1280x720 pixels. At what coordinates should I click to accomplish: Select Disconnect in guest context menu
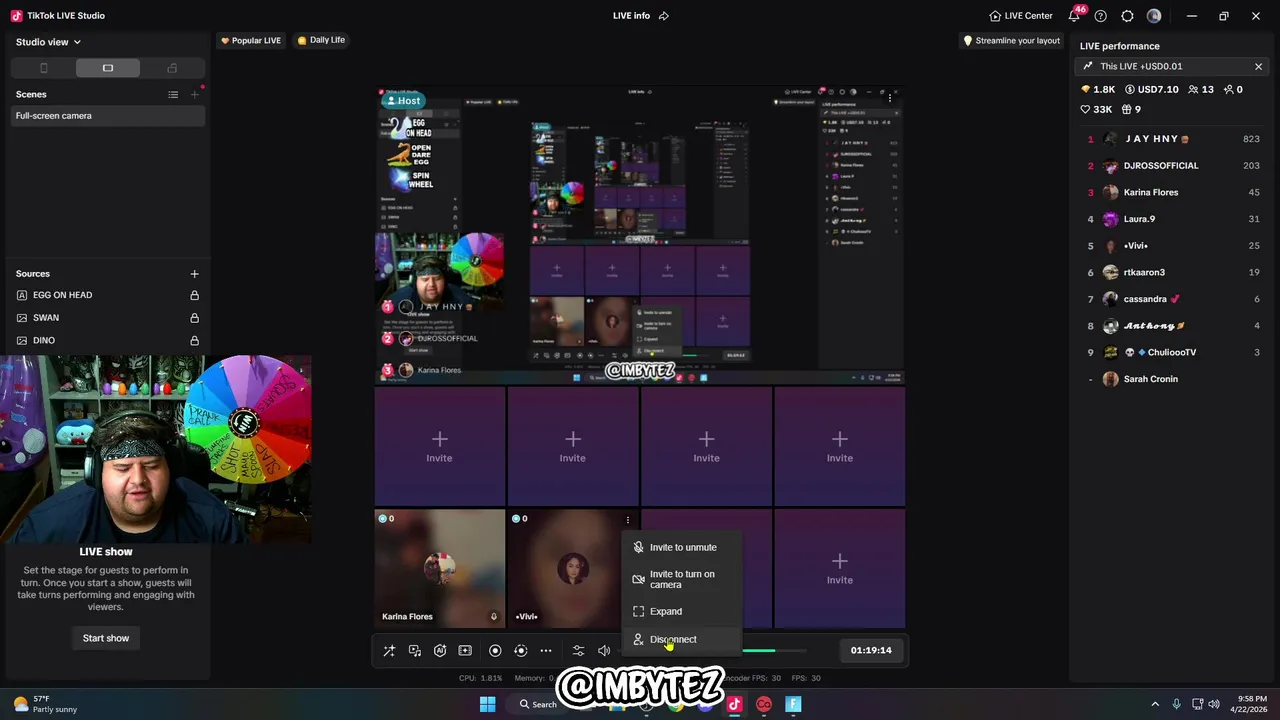[x=682, y=640]
